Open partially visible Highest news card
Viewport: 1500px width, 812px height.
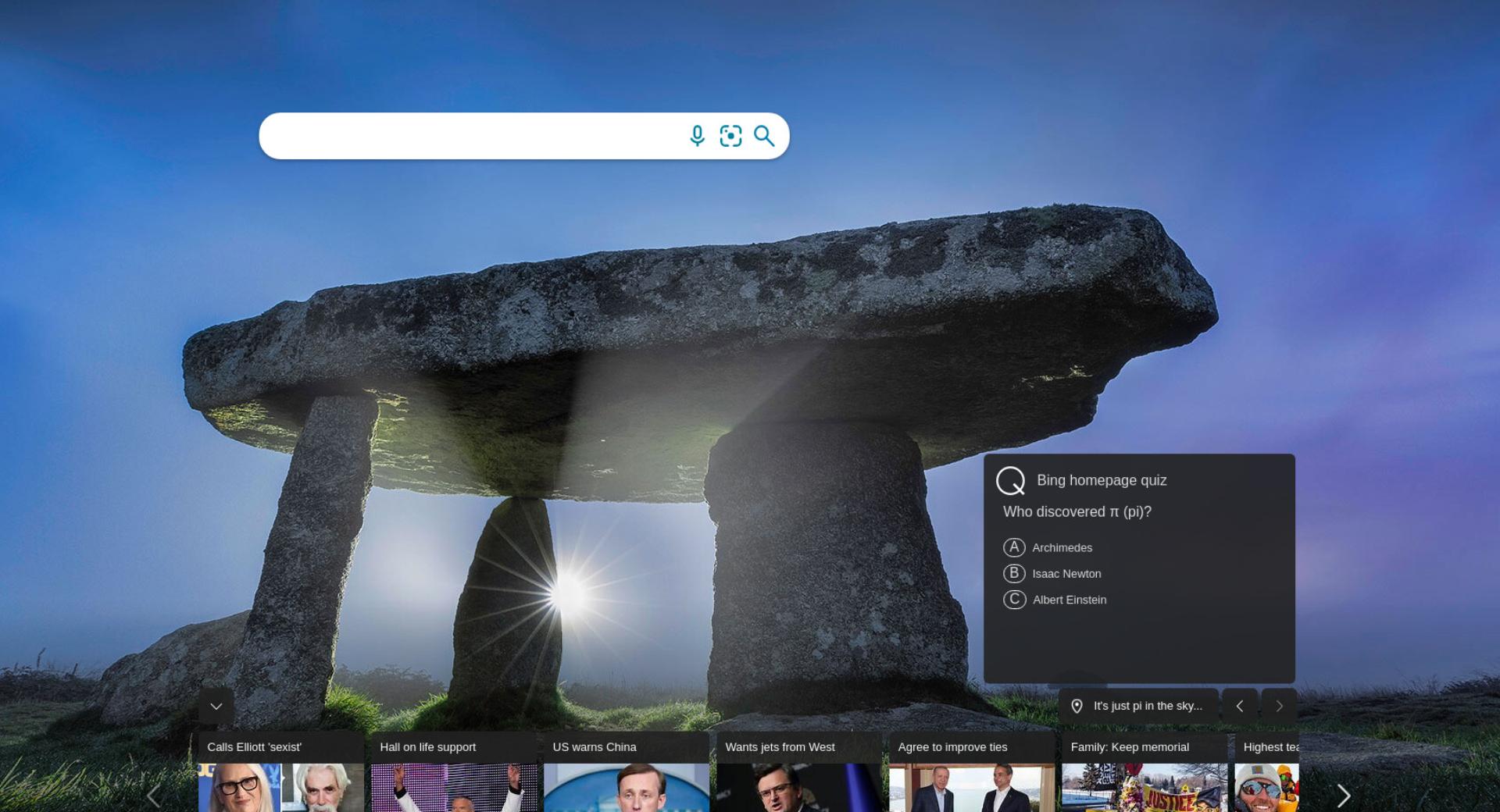[1266, 771]
